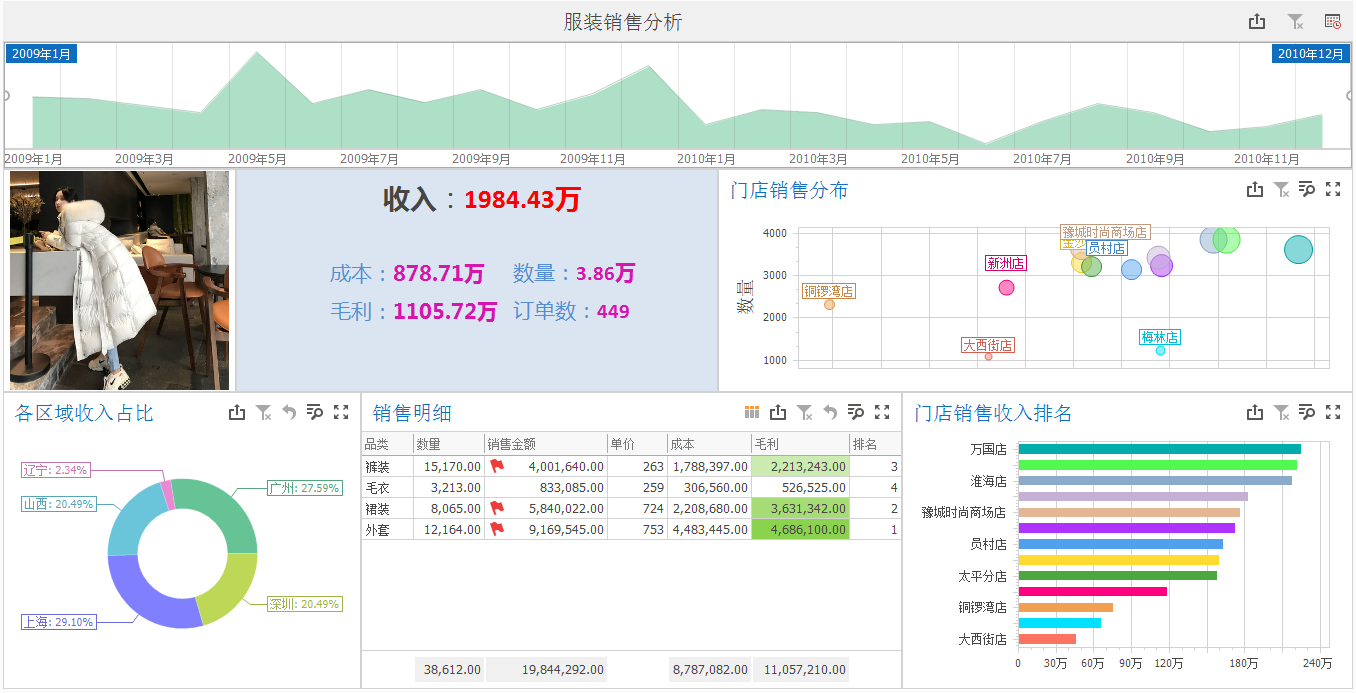Viewport: 1356px width, 693px height.
Task: Clear filter on 门店销售收入排名 chart
Action: [1282, 412]
